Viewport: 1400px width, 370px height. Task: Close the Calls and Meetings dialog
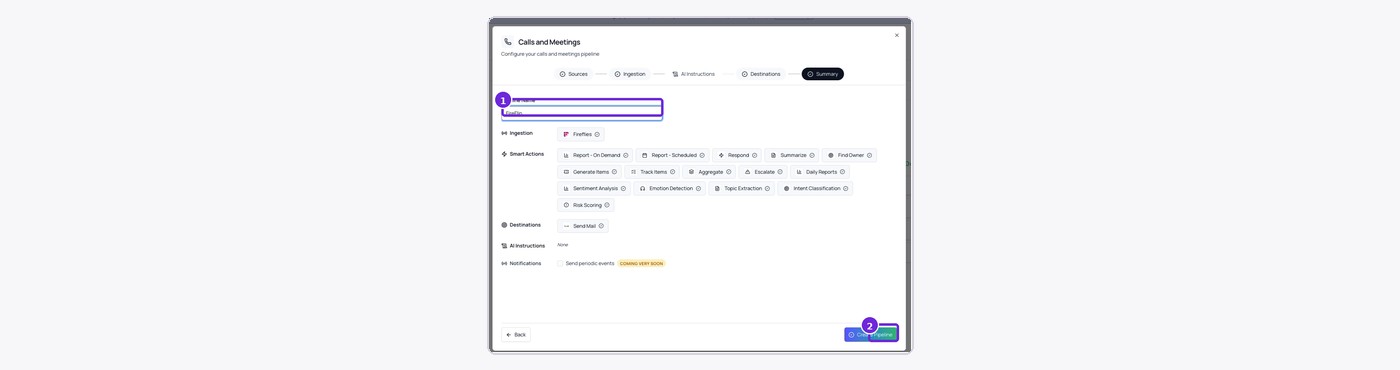click(x=897, y=35)
